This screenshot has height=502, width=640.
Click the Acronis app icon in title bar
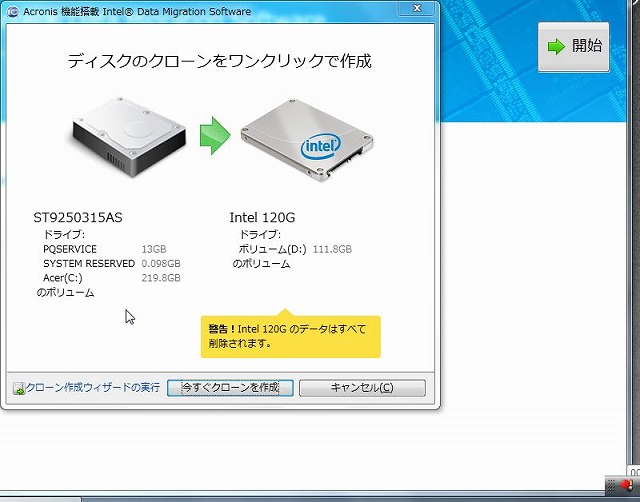pyautogui.click(x=13, y=12)
